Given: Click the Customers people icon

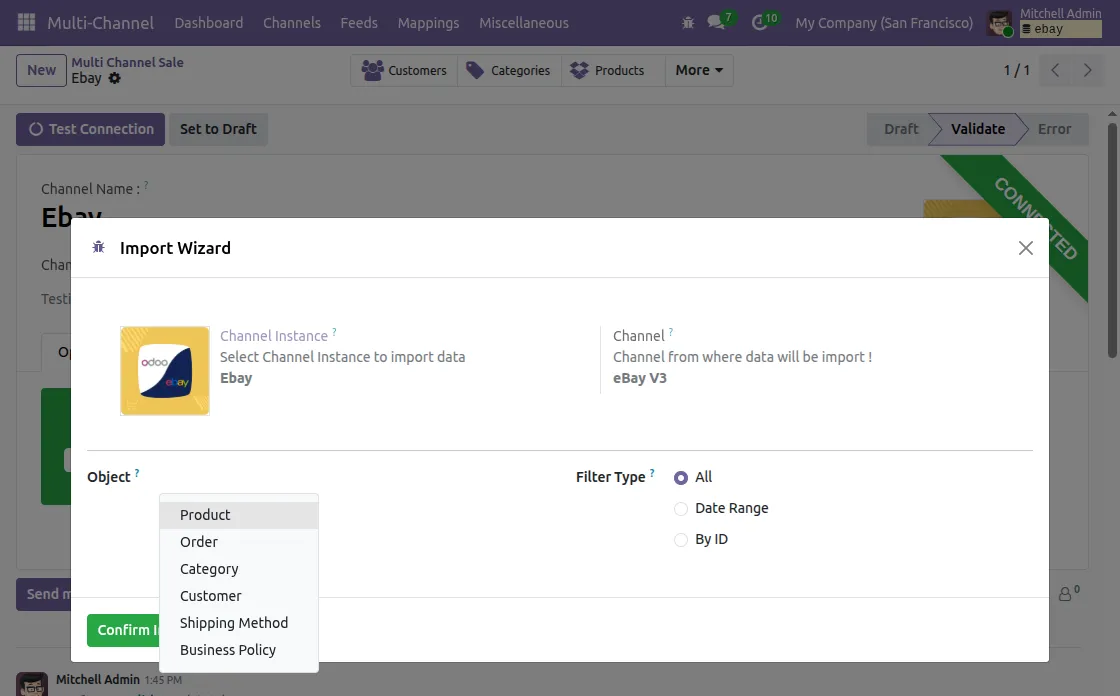Looking at the screenshot, I should (x=372, y=70).
